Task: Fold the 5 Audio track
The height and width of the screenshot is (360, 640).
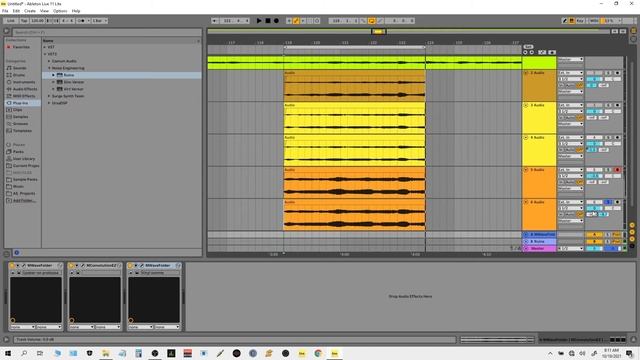Action: click(526, 170)
